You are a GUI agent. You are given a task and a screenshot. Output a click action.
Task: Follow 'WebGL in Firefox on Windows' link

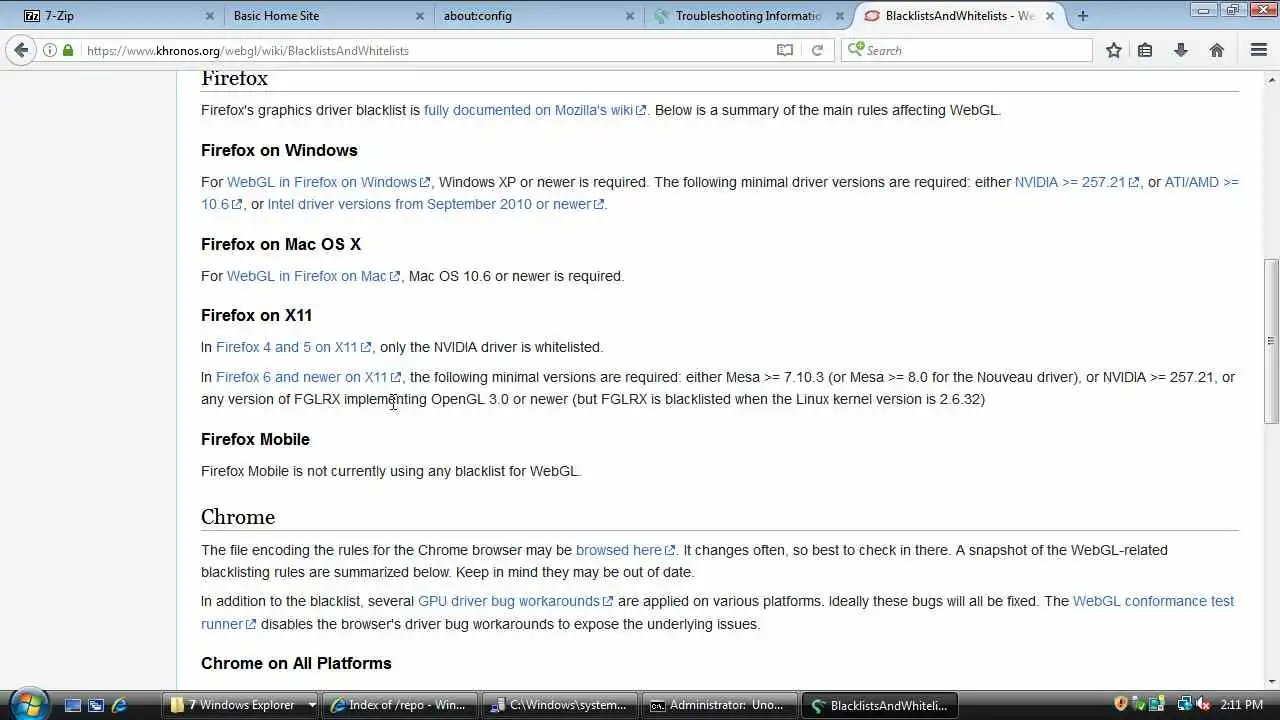click(x=328, y=182)
